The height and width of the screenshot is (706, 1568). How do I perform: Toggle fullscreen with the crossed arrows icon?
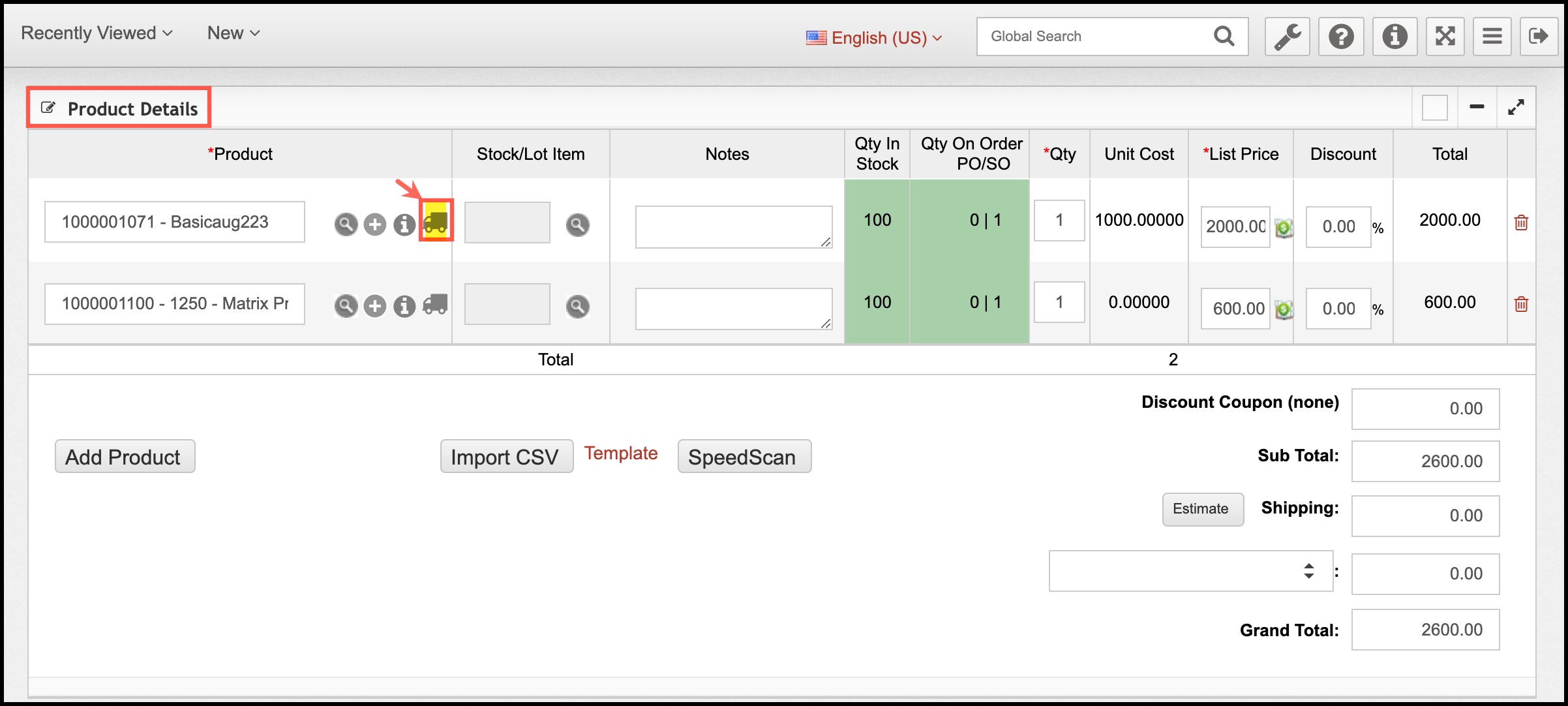click(x=1445, y=37)
